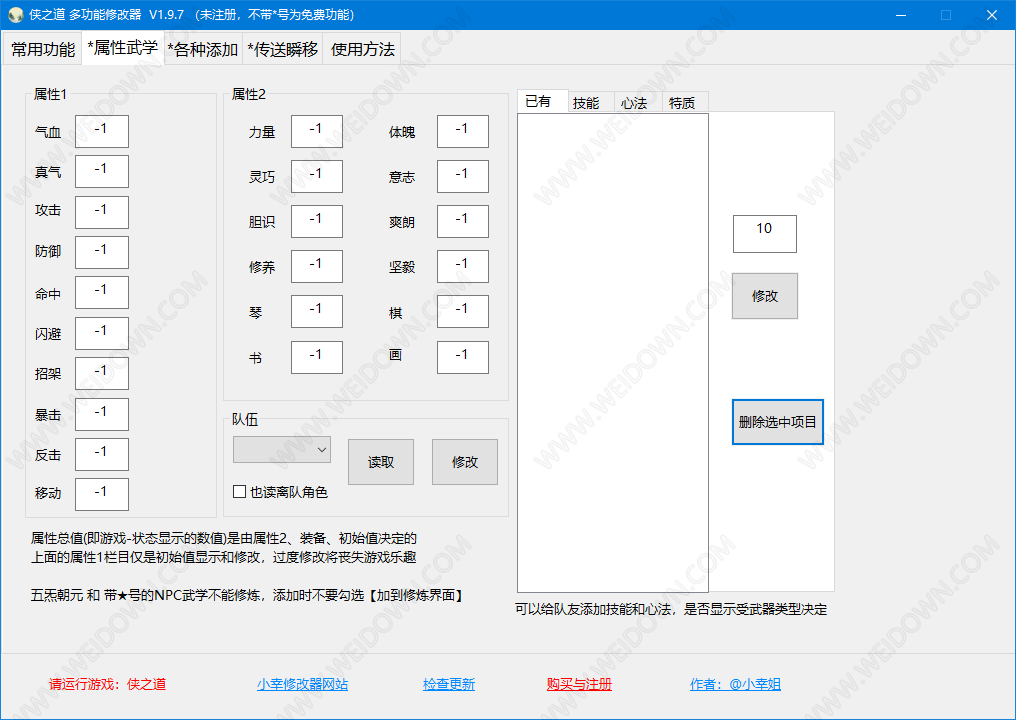Click into the 修养 field

317,266
